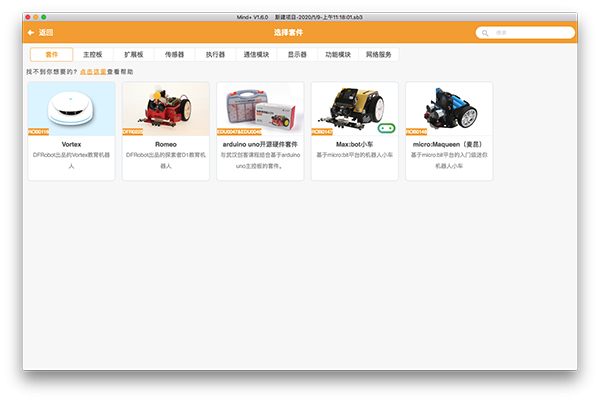600x402 pixels.
Task: Click the 点击这里 help link
Action: (x=93, y=72)
